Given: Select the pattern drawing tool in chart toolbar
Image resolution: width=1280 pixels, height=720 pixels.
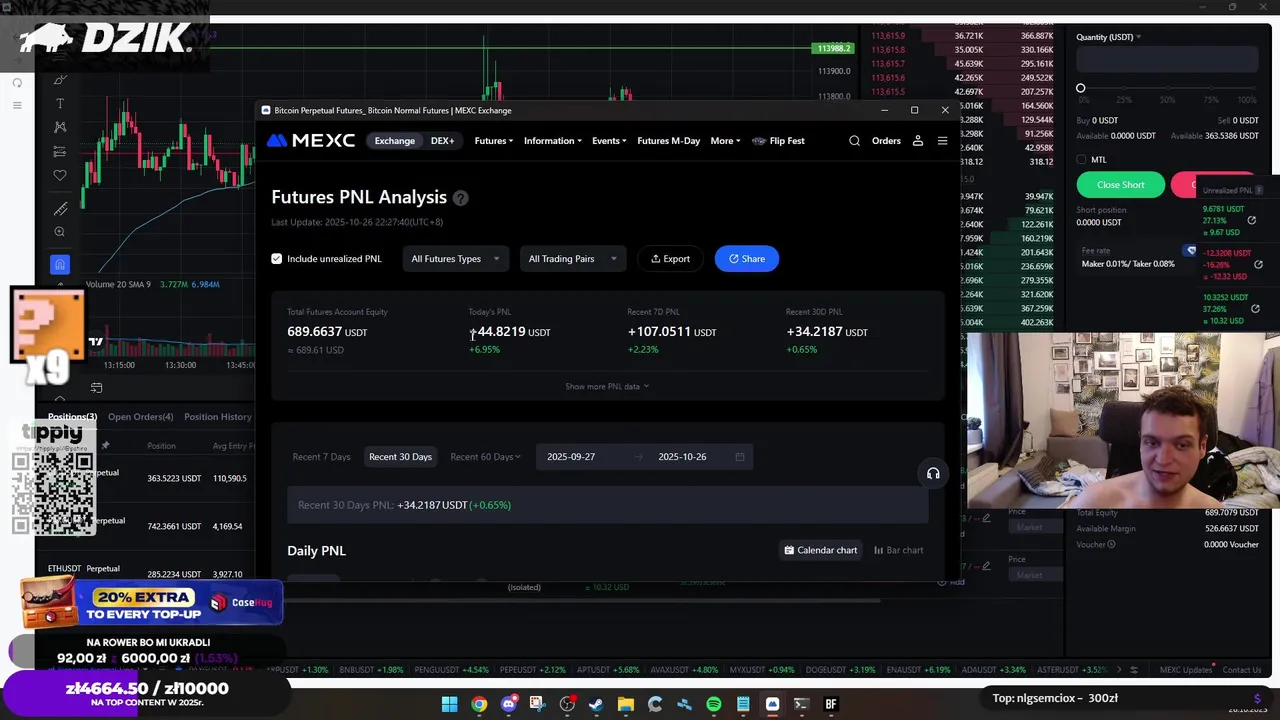Looking at the screenshot, I should click(60, 127).
